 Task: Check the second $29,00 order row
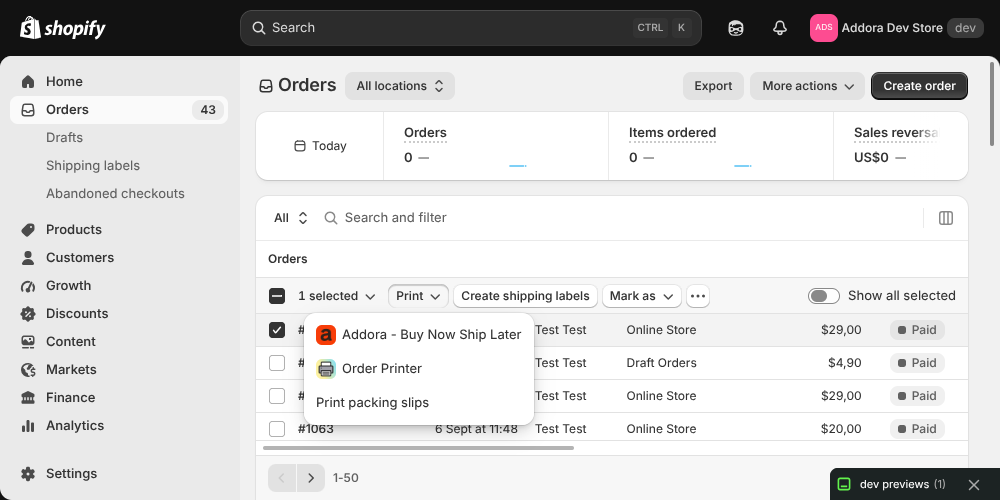tap(277, 396)
